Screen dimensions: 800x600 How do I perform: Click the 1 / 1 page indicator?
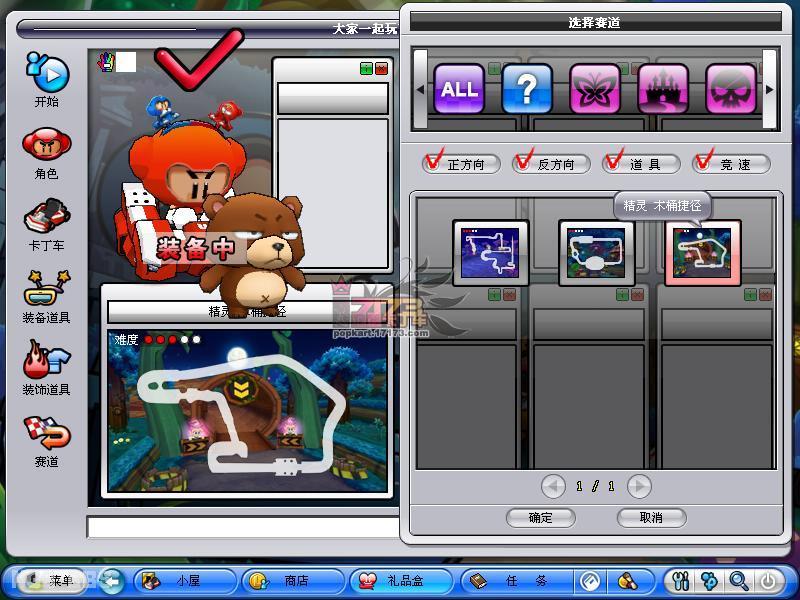pyautogui.click(x=595, y=486)
